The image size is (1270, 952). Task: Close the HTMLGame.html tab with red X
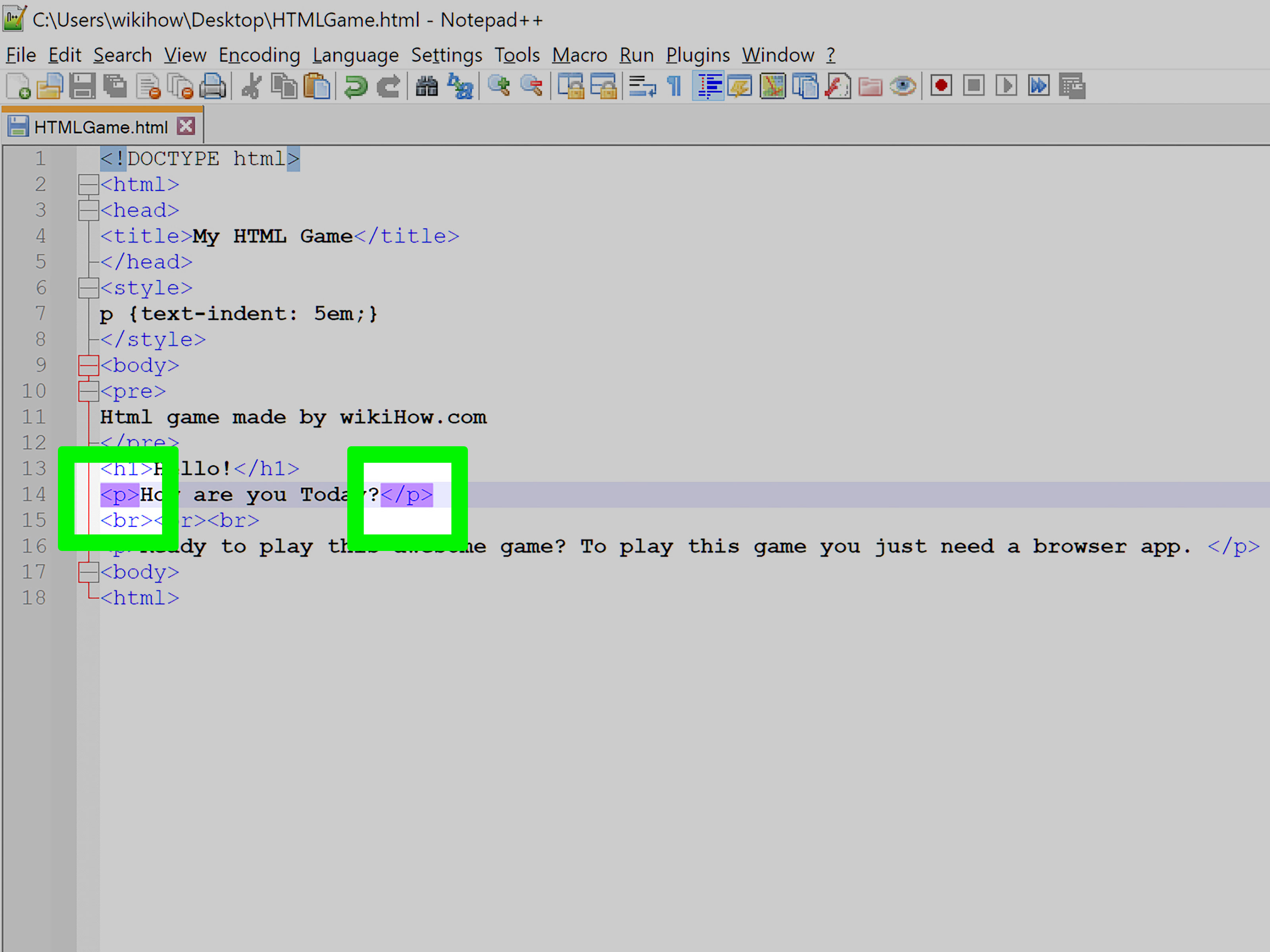click(x=186, y=126)
